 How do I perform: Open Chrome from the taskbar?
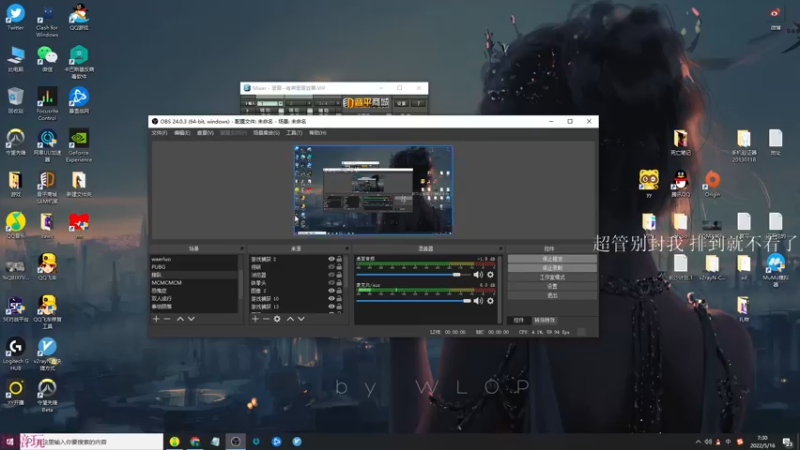(x=195, y=441)
